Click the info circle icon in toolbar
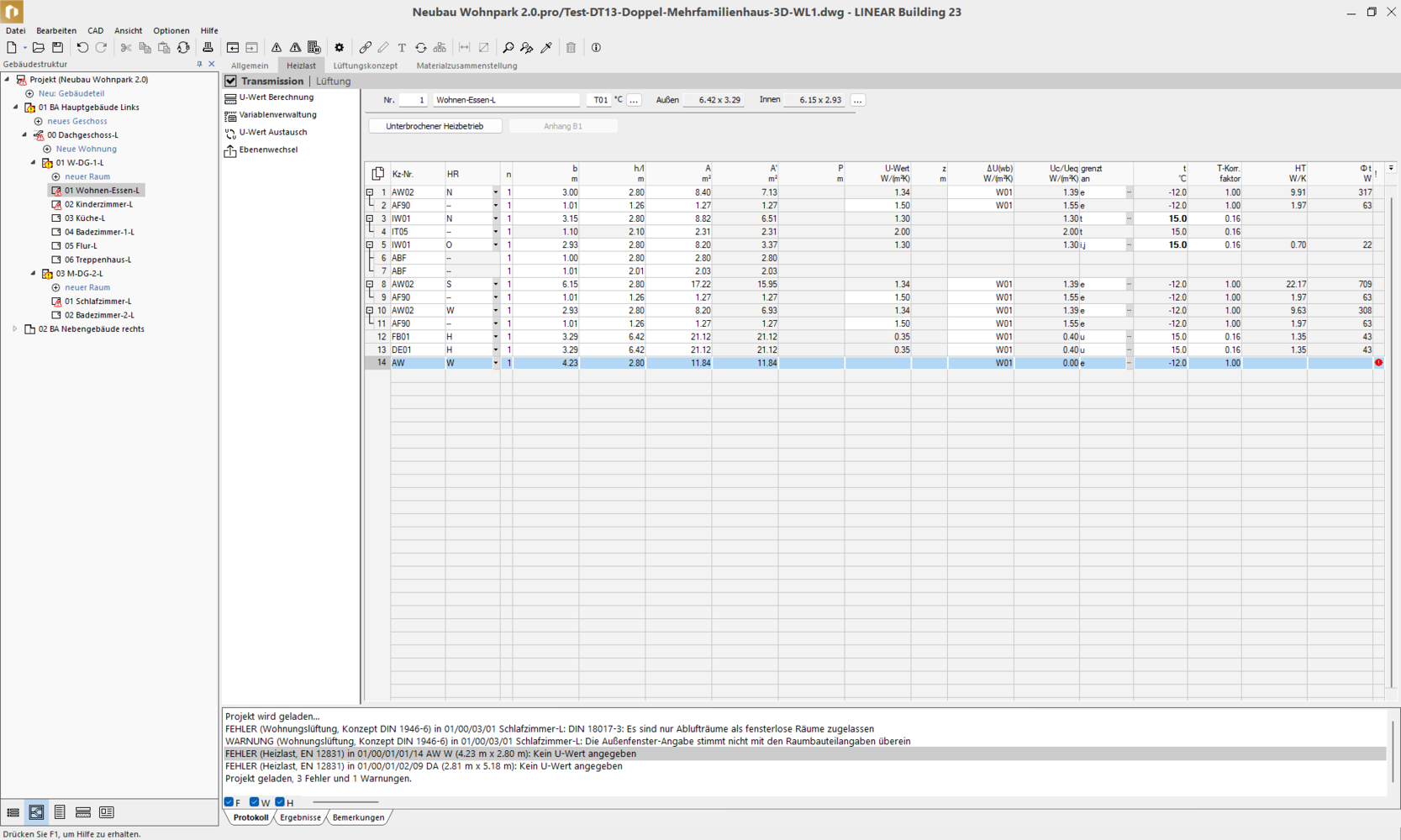The width and height of the screenshot is (1401, 840). (596, 48)
